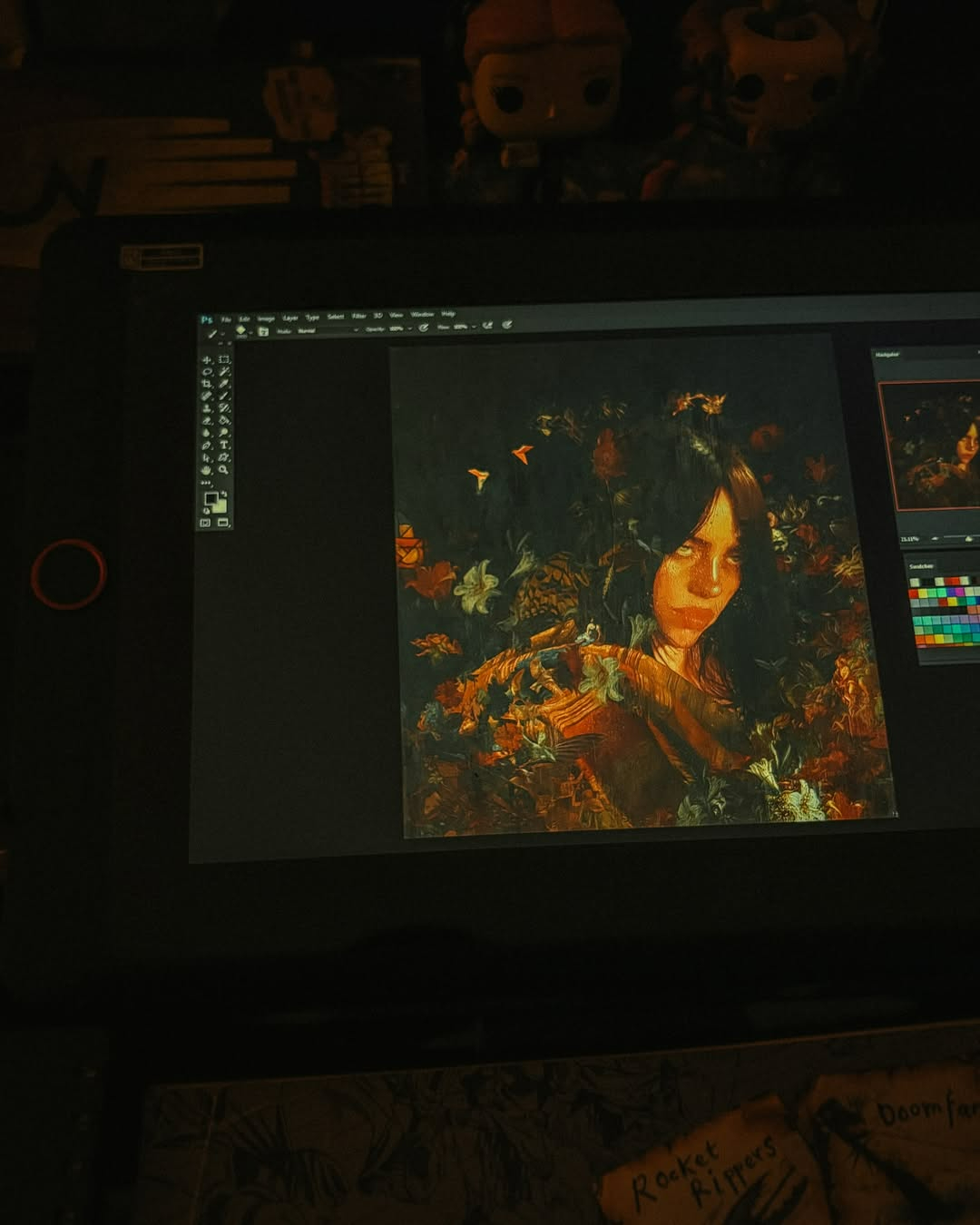The image size is (980, 1225).
Task: Choose the Lasso tool
Action: tap(207, 372)
